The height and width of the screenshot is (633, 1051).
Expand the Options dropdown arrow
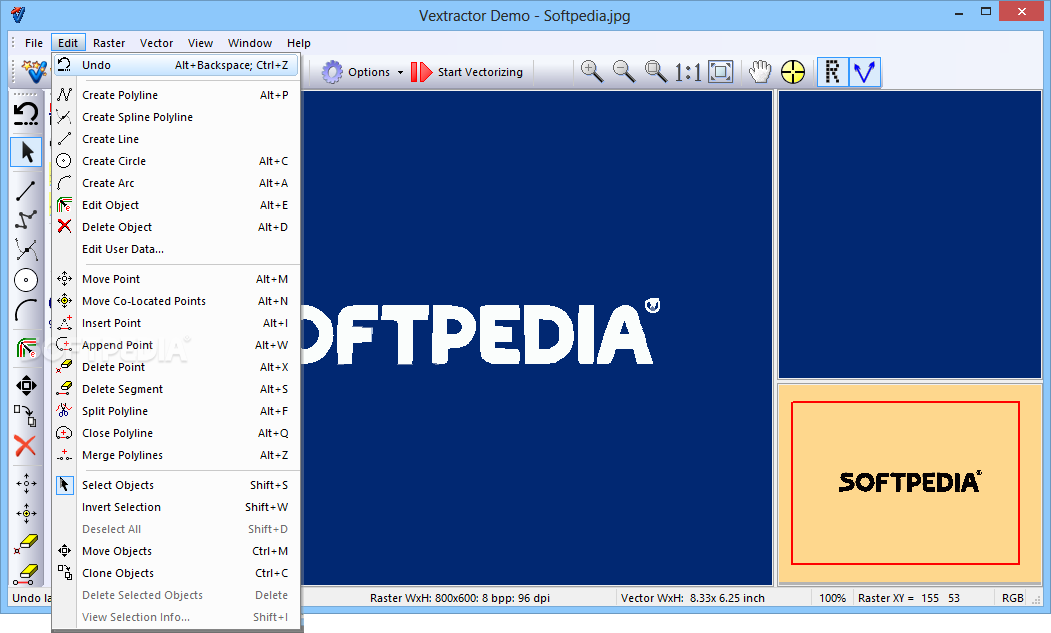(x=400, y=72)
